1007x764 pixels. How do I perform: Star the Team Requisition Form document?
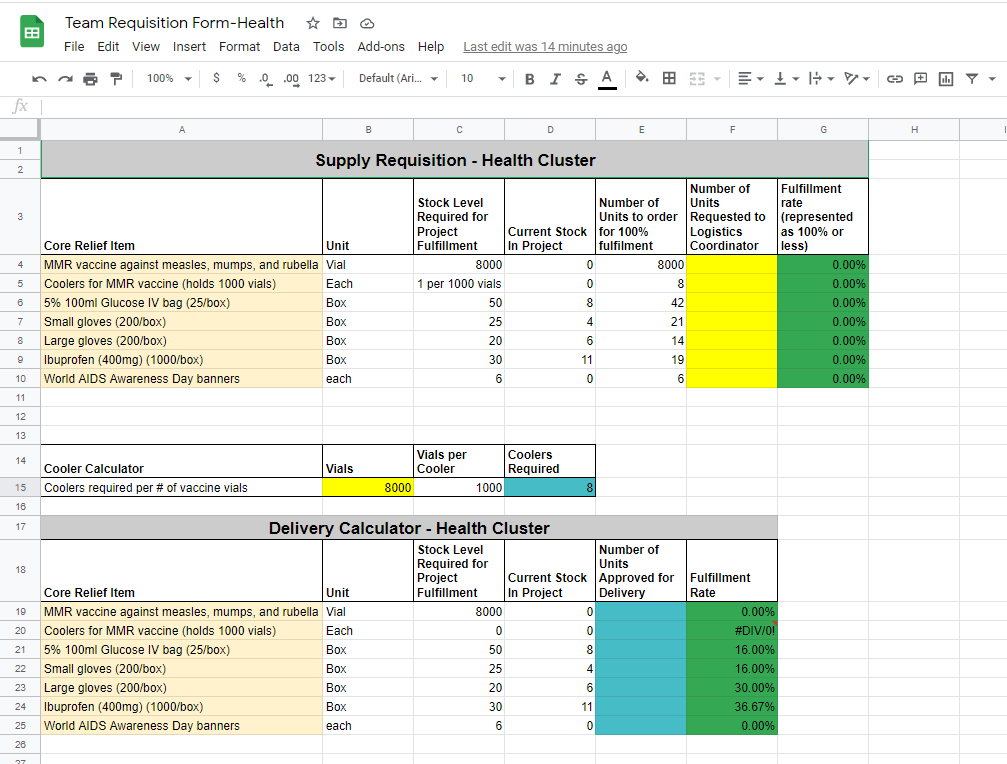coord(313,23)
